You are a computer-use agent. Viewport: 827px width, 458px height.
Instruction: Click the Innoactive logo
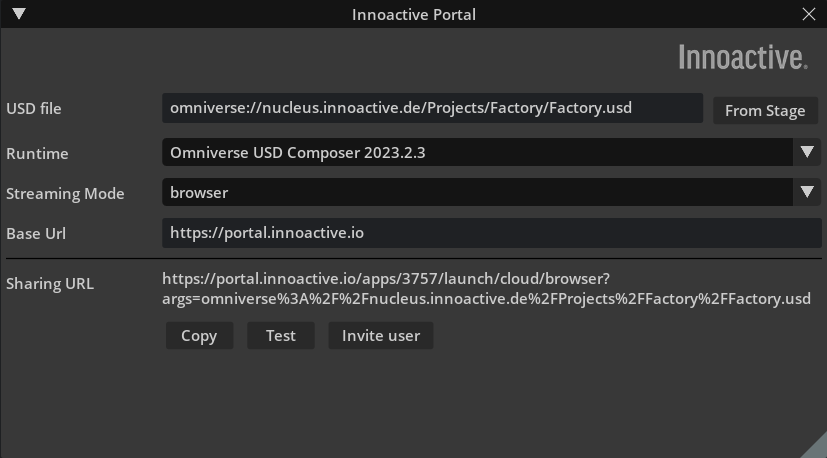pos(743,57)
